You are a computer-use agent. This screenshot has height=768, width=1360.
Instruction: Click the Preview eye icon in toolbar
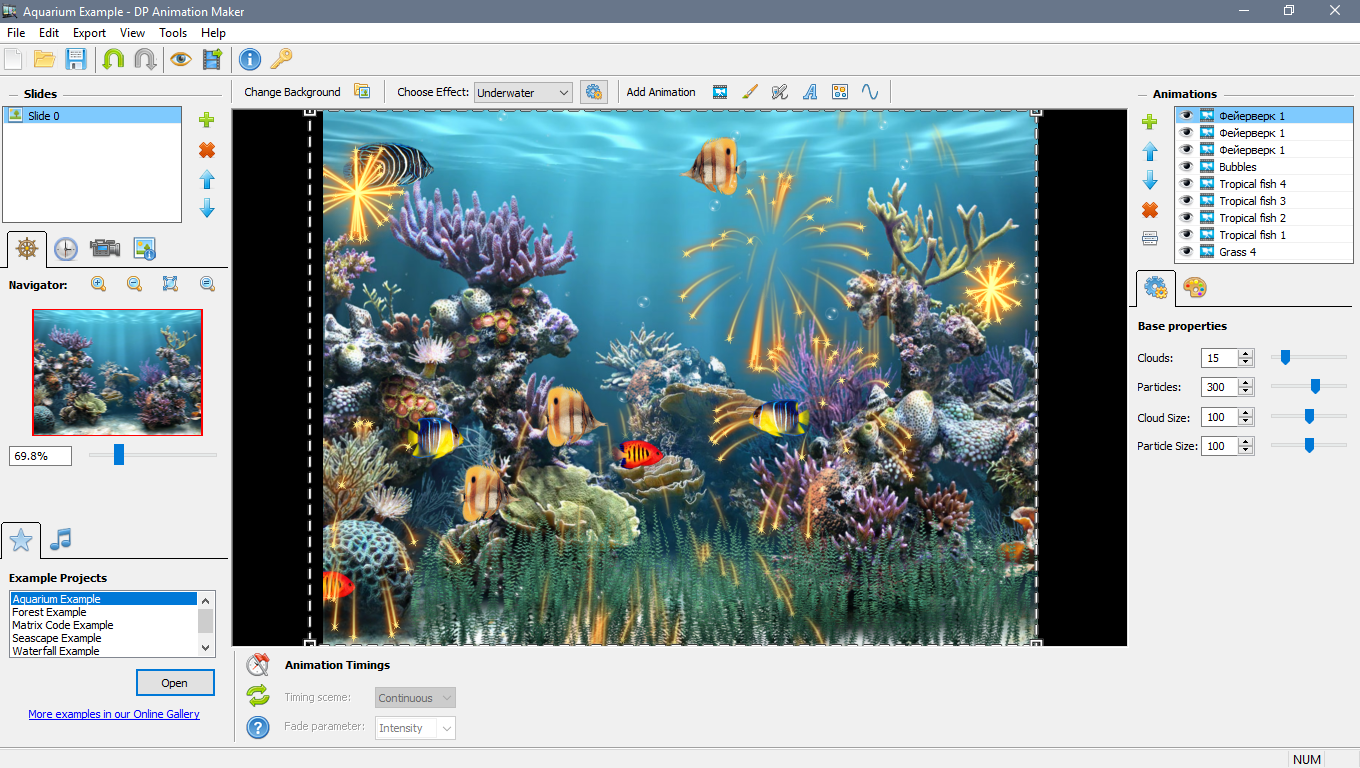pos(180,59)
